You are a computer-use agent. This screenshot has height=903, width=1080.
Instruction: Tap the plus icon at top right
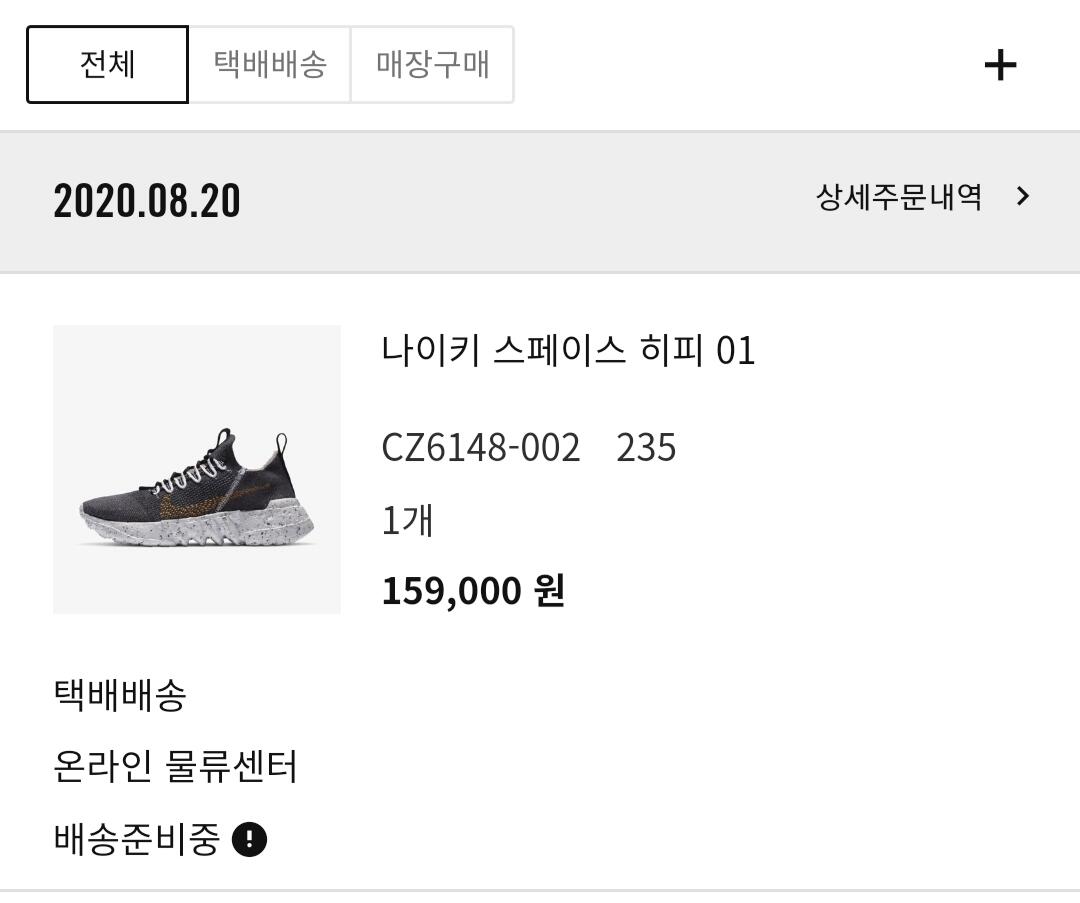[1000, 66]
